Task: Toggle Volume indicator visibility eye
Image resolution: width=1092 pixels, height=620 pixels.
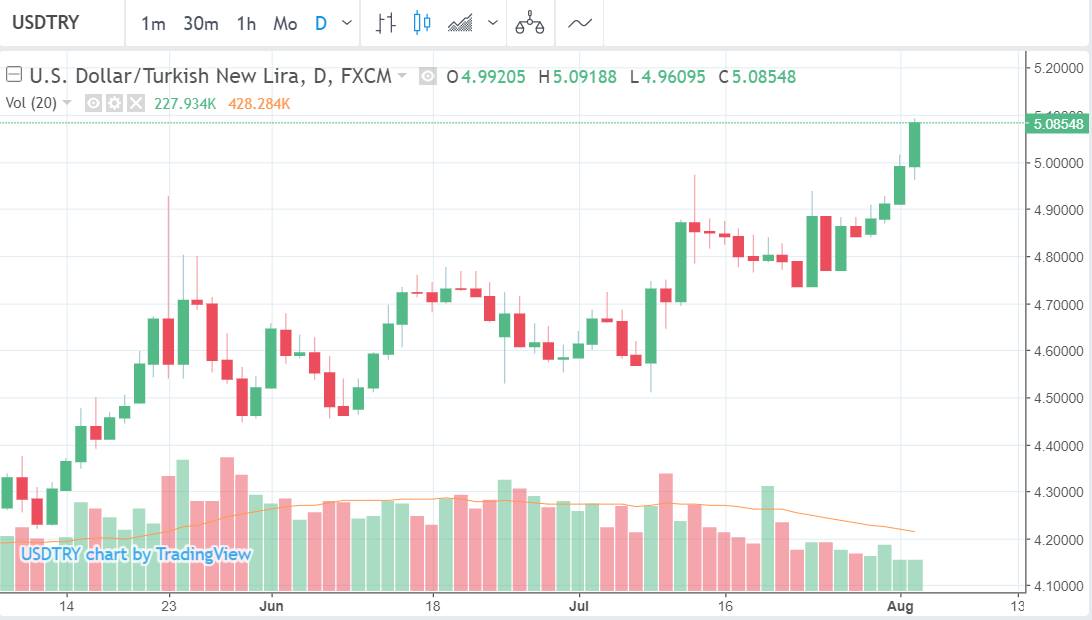Action: coord(93,104)
